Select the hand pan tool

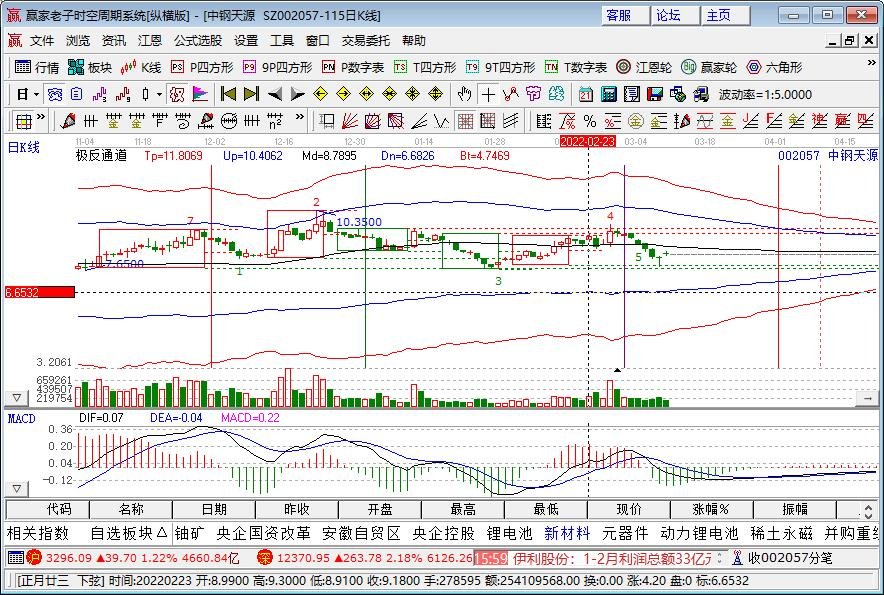click(464, 94)
